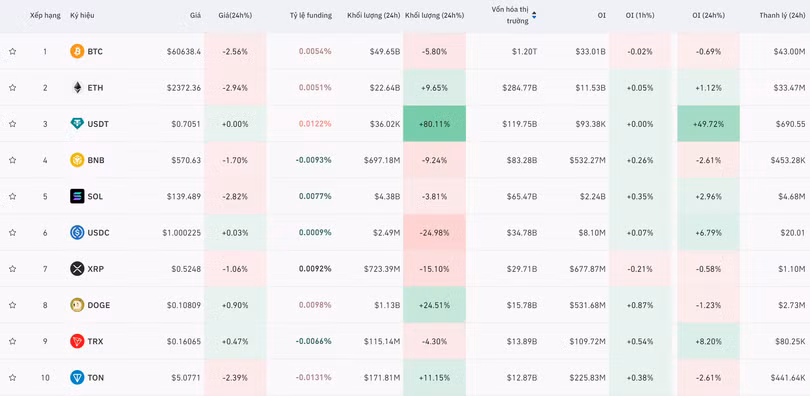Click ETH market cap $284.77B
This screenshot has height=396, width=810.
point(520,88)
